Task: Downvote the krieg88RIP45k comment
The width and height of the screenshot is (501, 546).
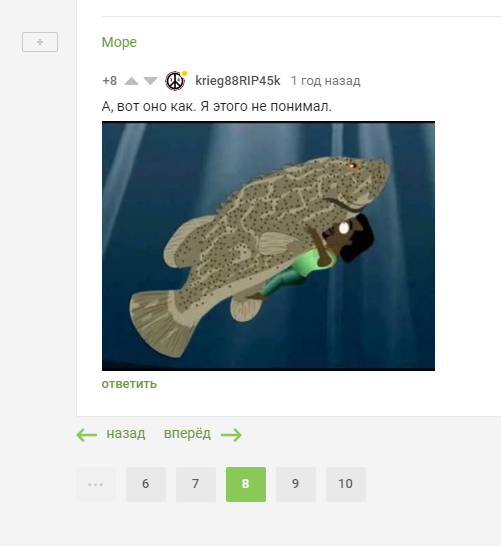Action: 150,81
